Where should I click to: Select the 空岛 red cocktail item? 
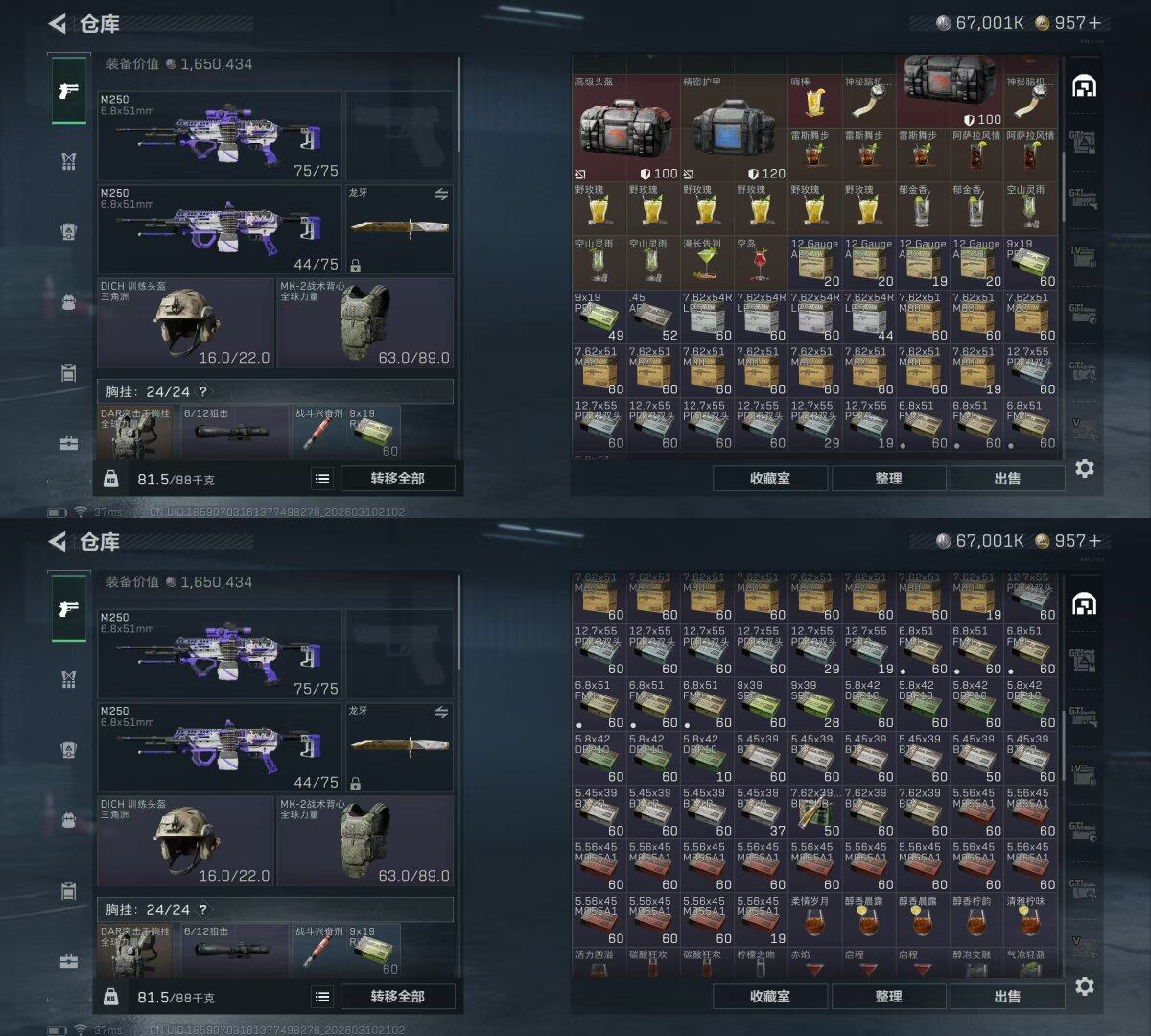click(x=761, y=263)
